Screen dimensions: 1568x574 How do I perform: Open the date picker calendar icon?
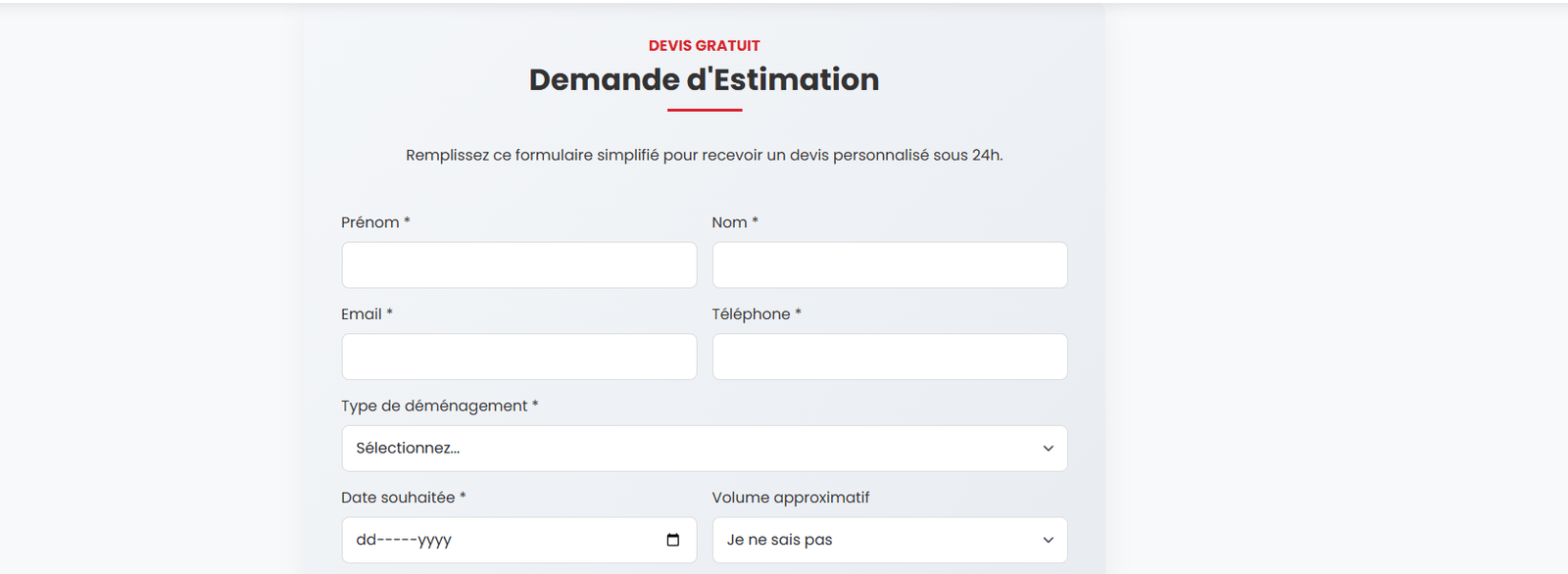click(x=672, y=540)
